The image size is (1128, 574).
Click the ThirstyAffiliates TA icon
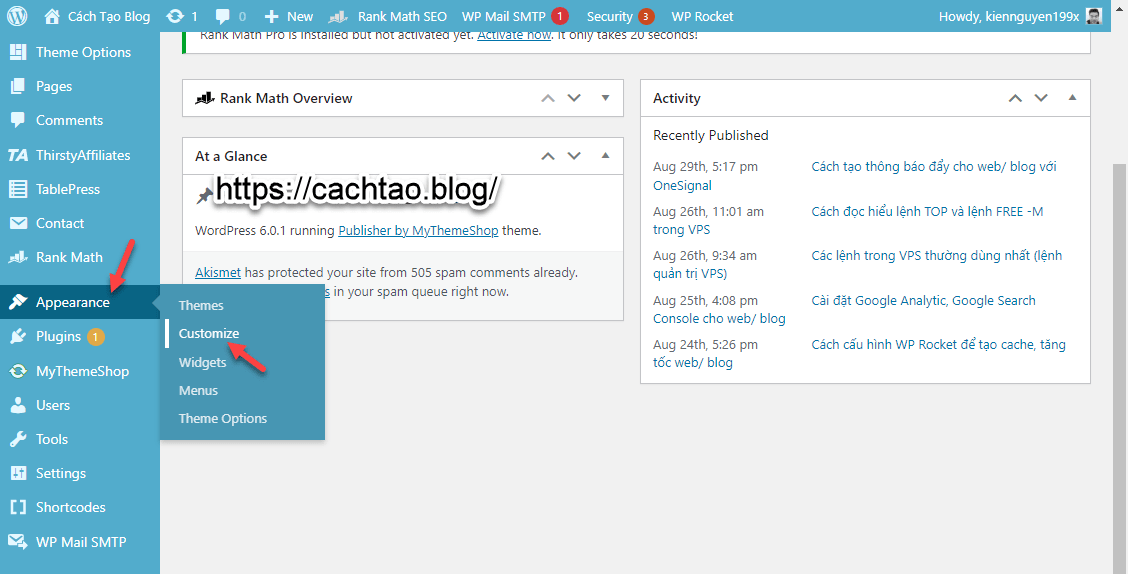18,155
